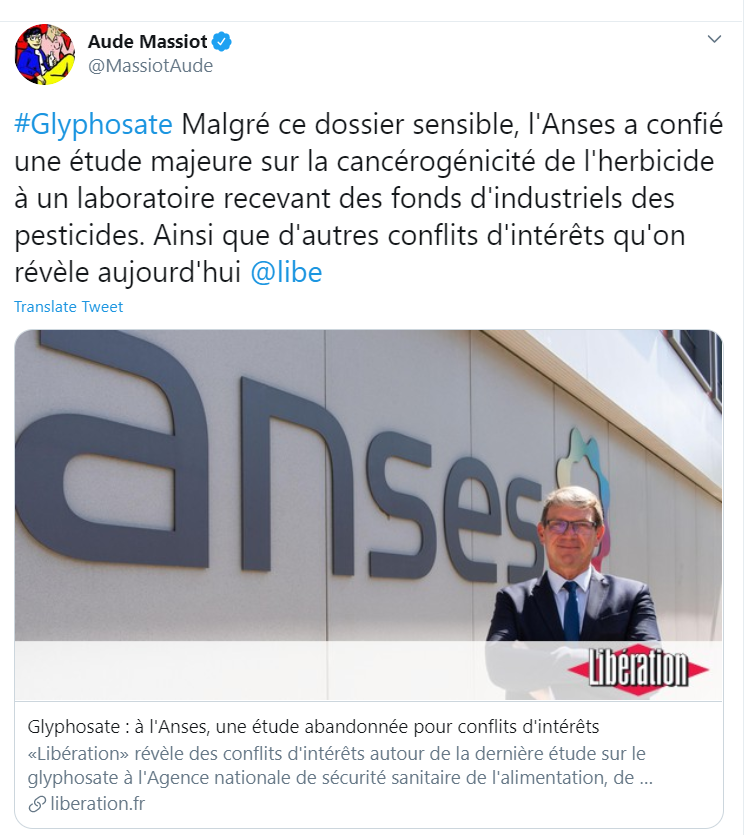Open the article description starting «Libération» révèle
This screenshot has height=835, width=748.
click(340, 766)
